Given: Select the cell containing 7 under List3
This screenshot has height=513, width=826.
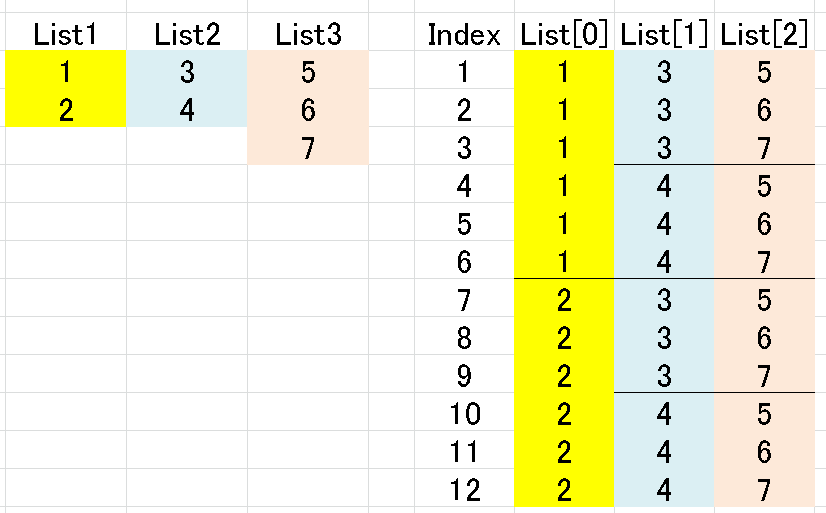Looking at the screenshot, I should [308, 146].
